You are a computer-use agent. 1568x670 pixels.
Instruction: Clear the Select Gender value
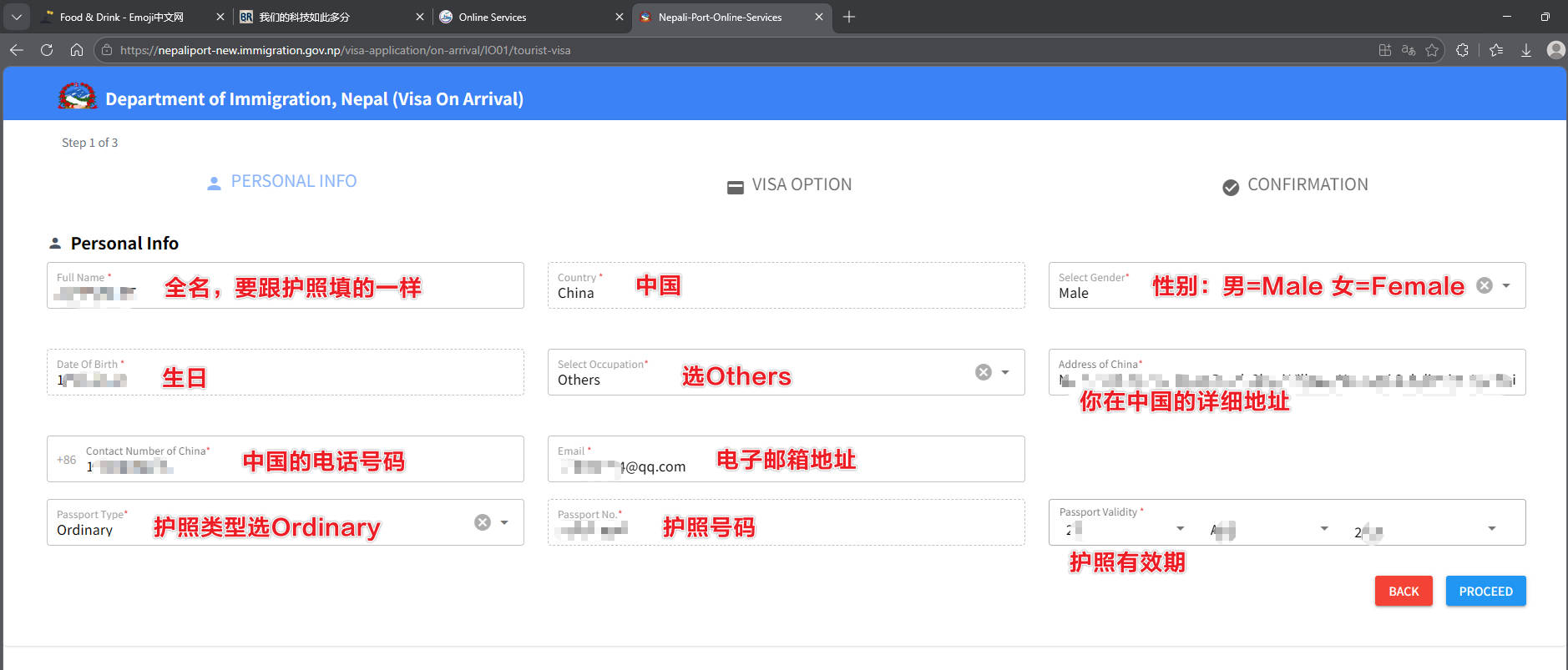tap(1485, 285)
